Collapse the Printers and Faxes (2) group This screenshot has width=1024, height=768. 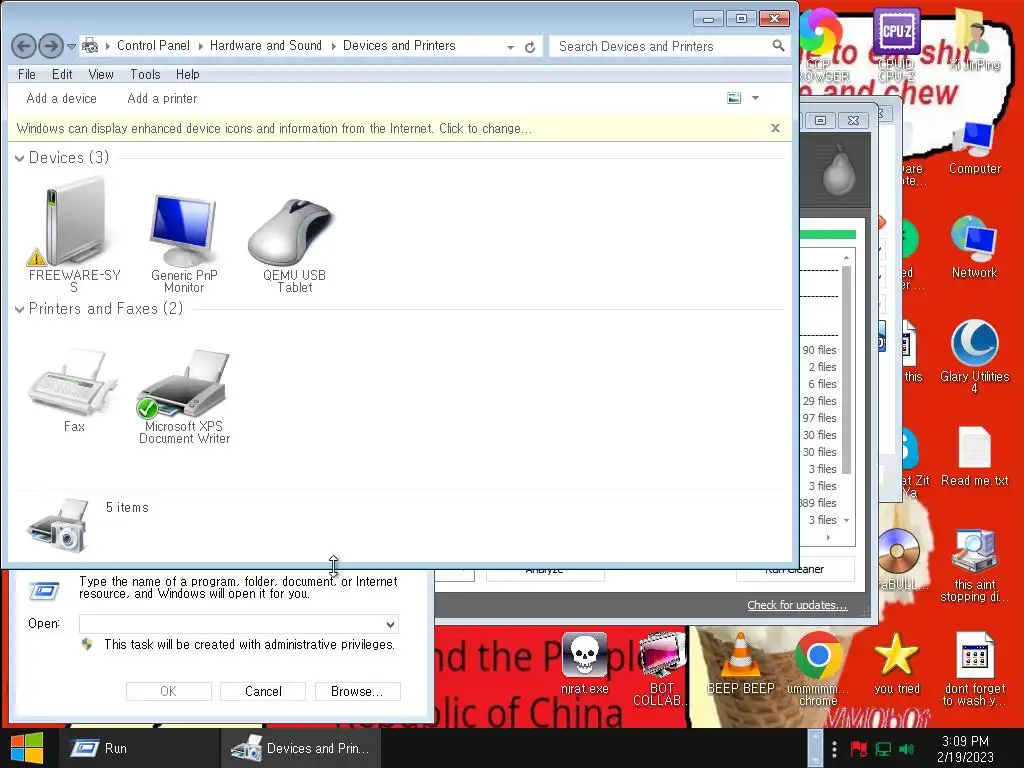(20, 309)
